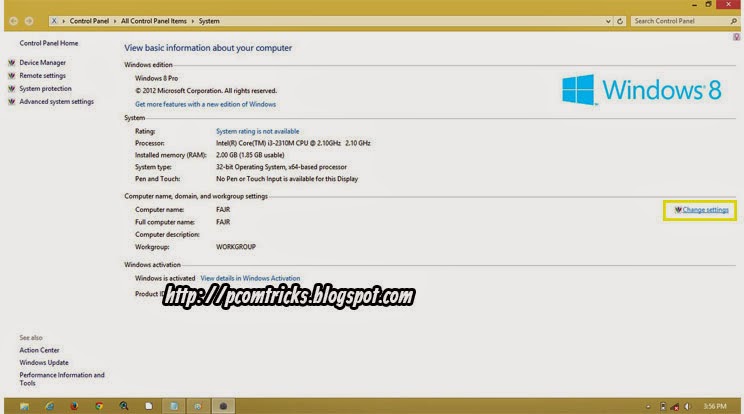This screenshot has height=414, width=744.
Task: Click the 2.00 GB installed memory value
Action: (x=250, y=155)
